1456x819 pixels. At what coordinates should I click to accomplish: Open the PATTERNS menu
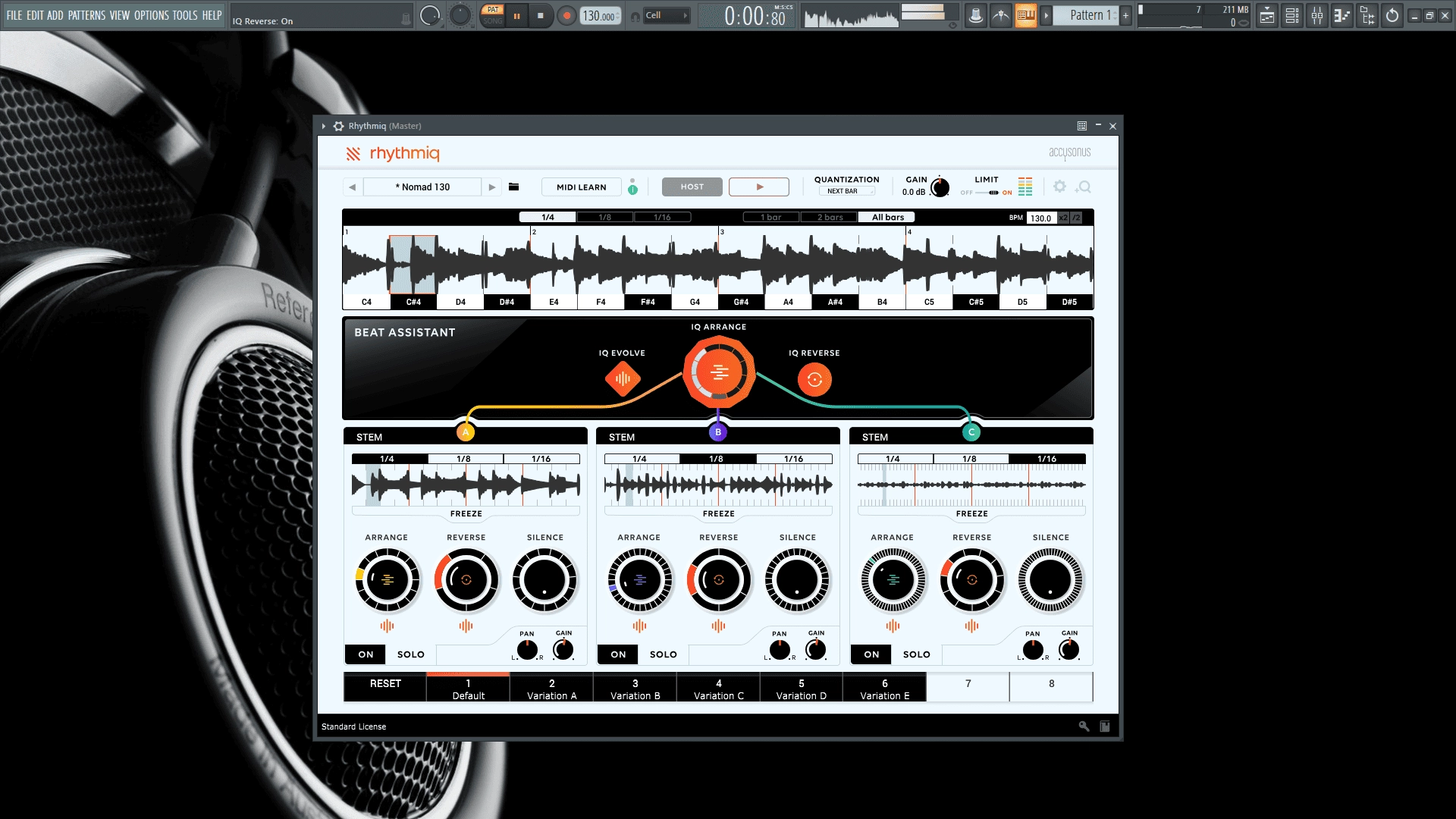(x=86, y=15)
